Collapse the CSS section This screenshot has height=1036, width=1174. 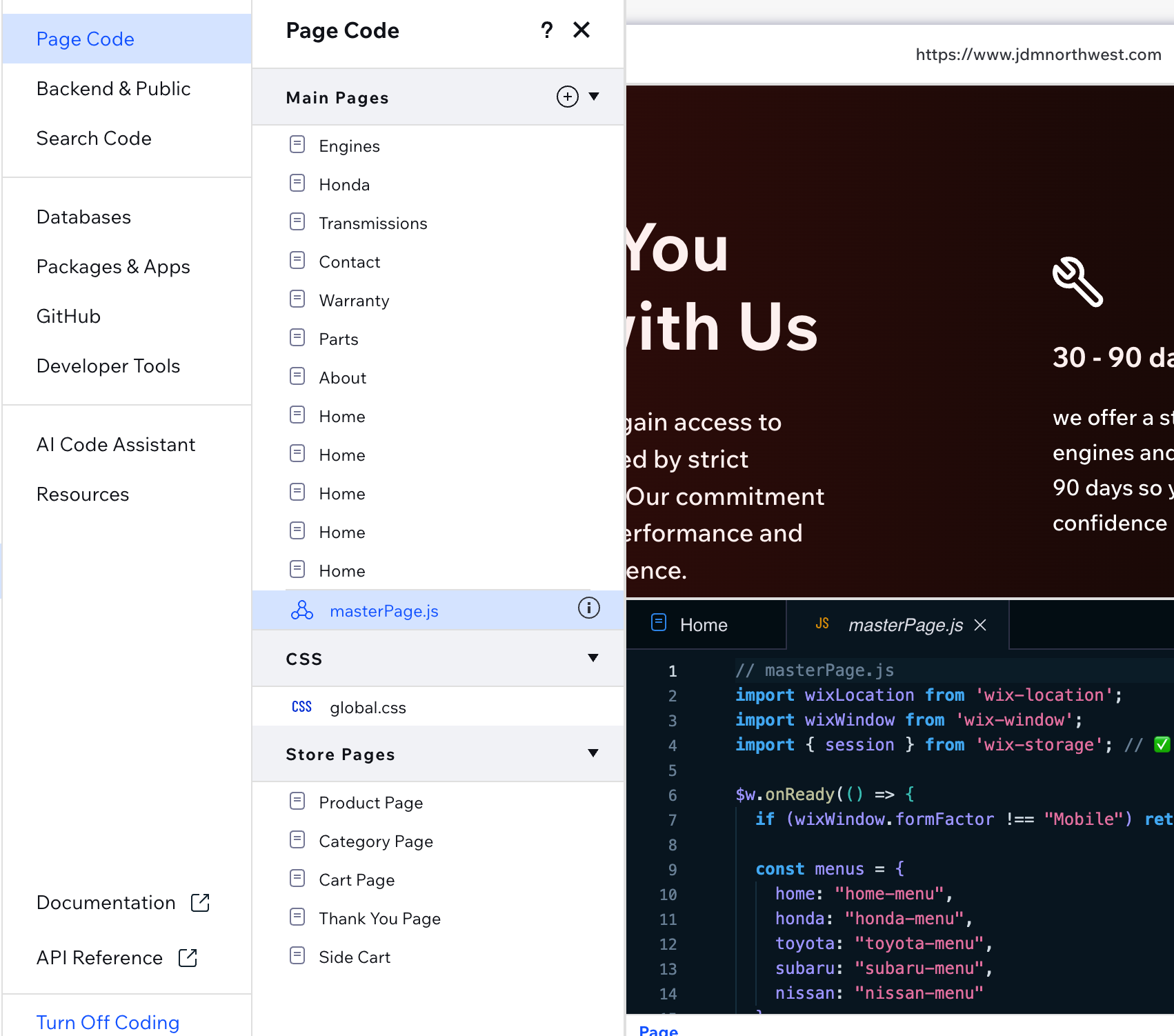point(593,658)
